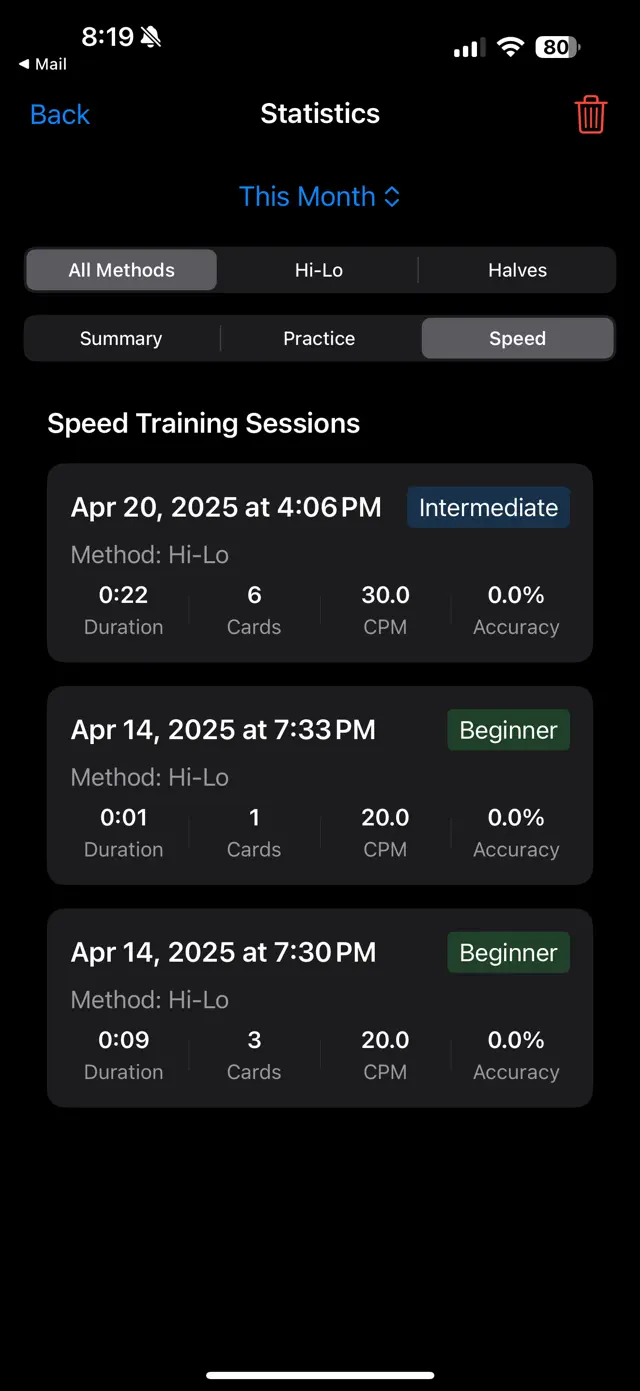Screen dimensions: 640x1391
Task: Tap the battery indicator showing 80
Action: click(x=556, y=47)
